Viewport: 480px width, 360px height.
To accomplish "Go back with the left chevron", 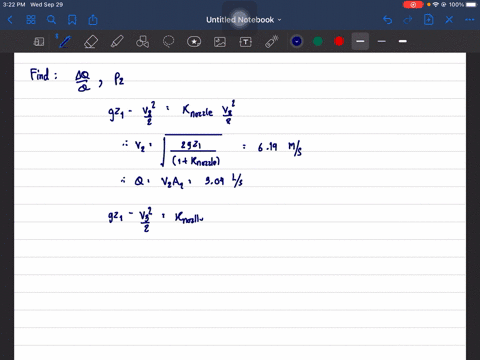I will click(10, 20).
